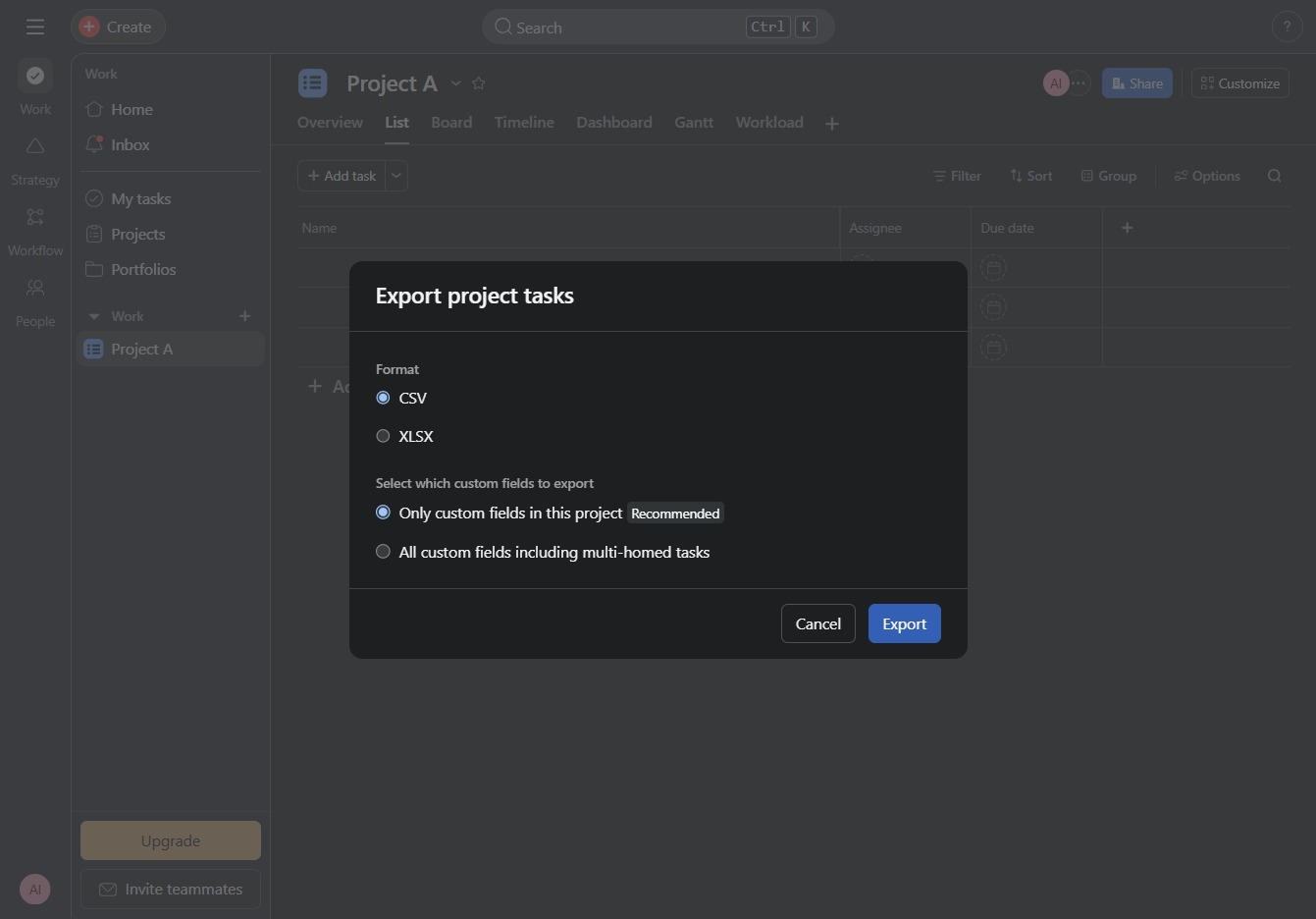1316x919 pixels.
Task: Select CSV format radio button
Action: pos(383,398)
